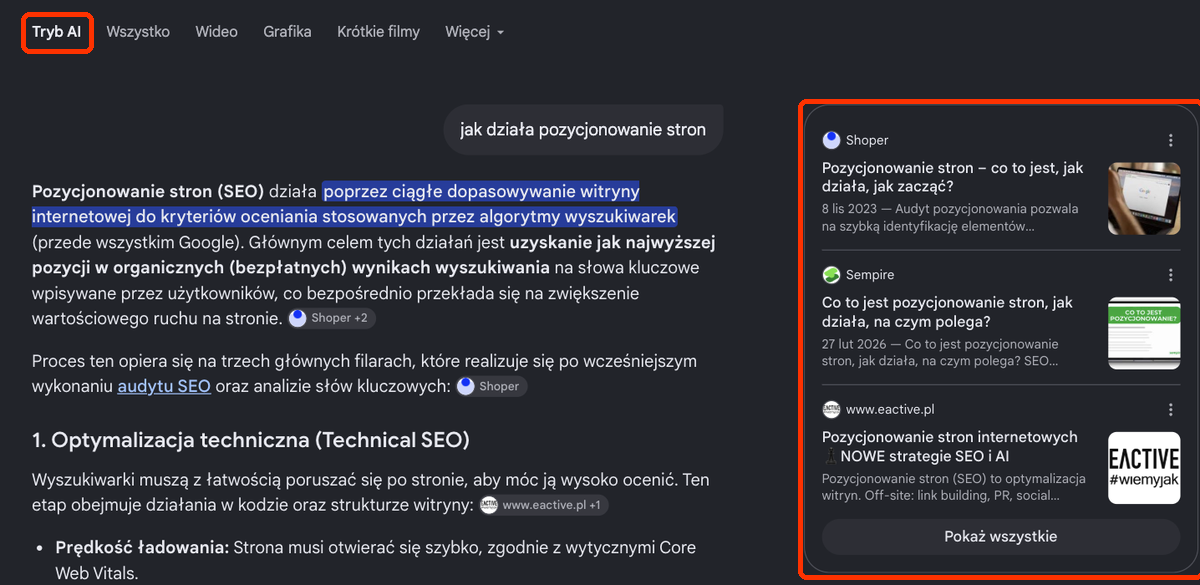Open the Krótkie filmy tab
1200x585 pixels.
378,32
